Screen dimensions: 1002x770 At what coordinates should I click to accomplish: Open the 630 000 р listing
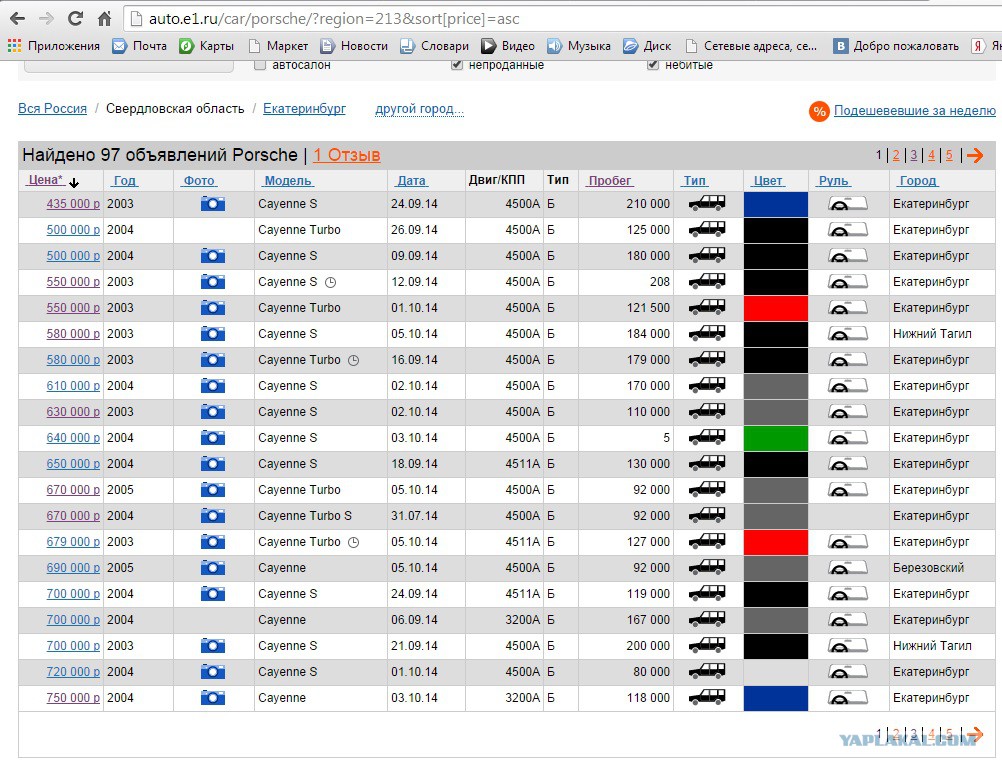(x=73, y=412)
